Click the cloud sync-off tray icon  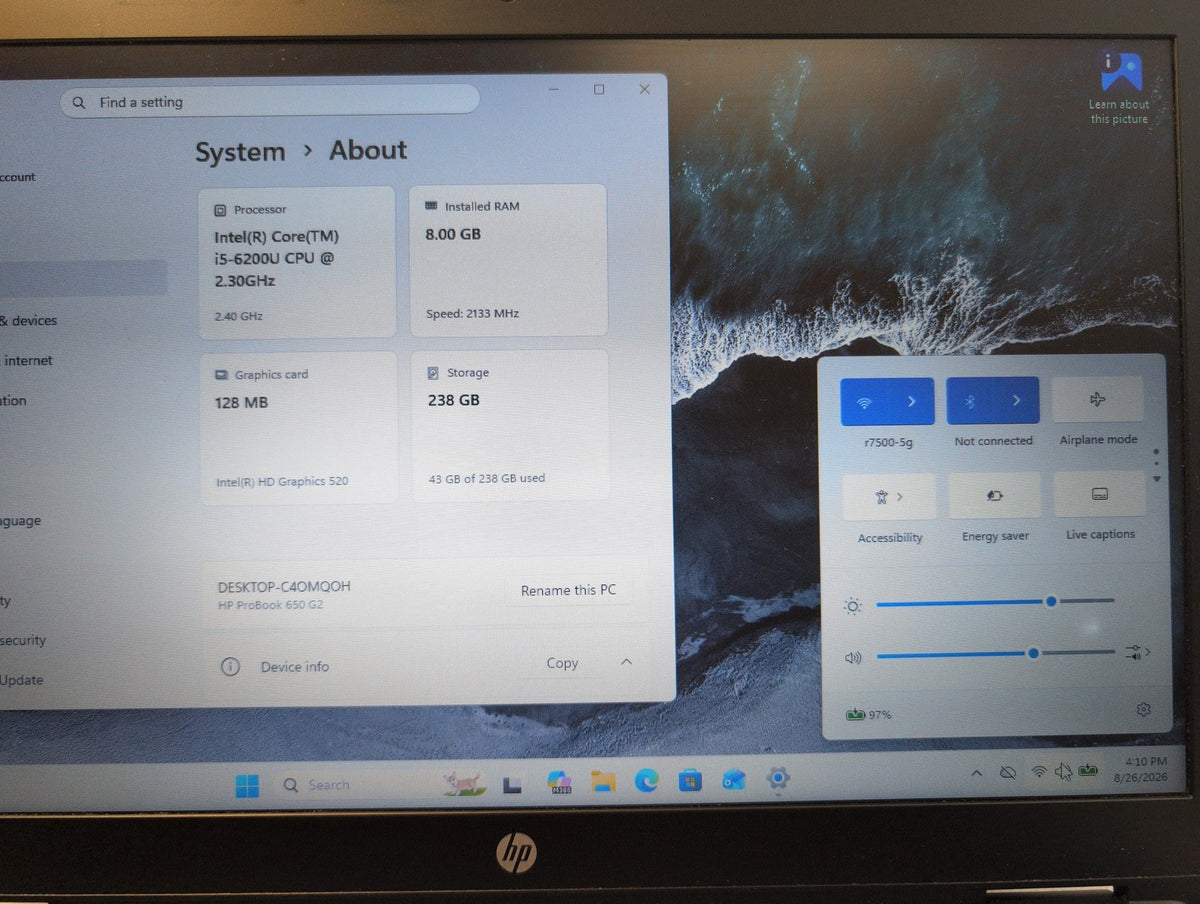point(1008,772)
